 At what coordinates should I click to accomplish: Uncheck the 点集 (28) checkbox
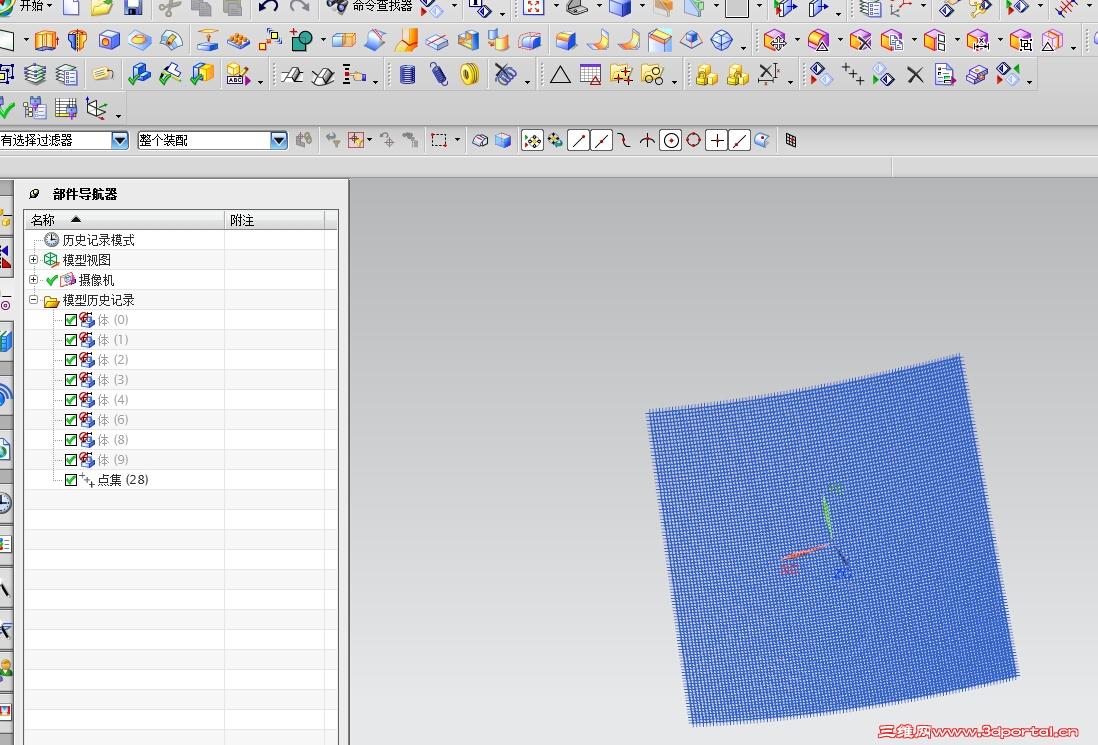pos(71,480)
